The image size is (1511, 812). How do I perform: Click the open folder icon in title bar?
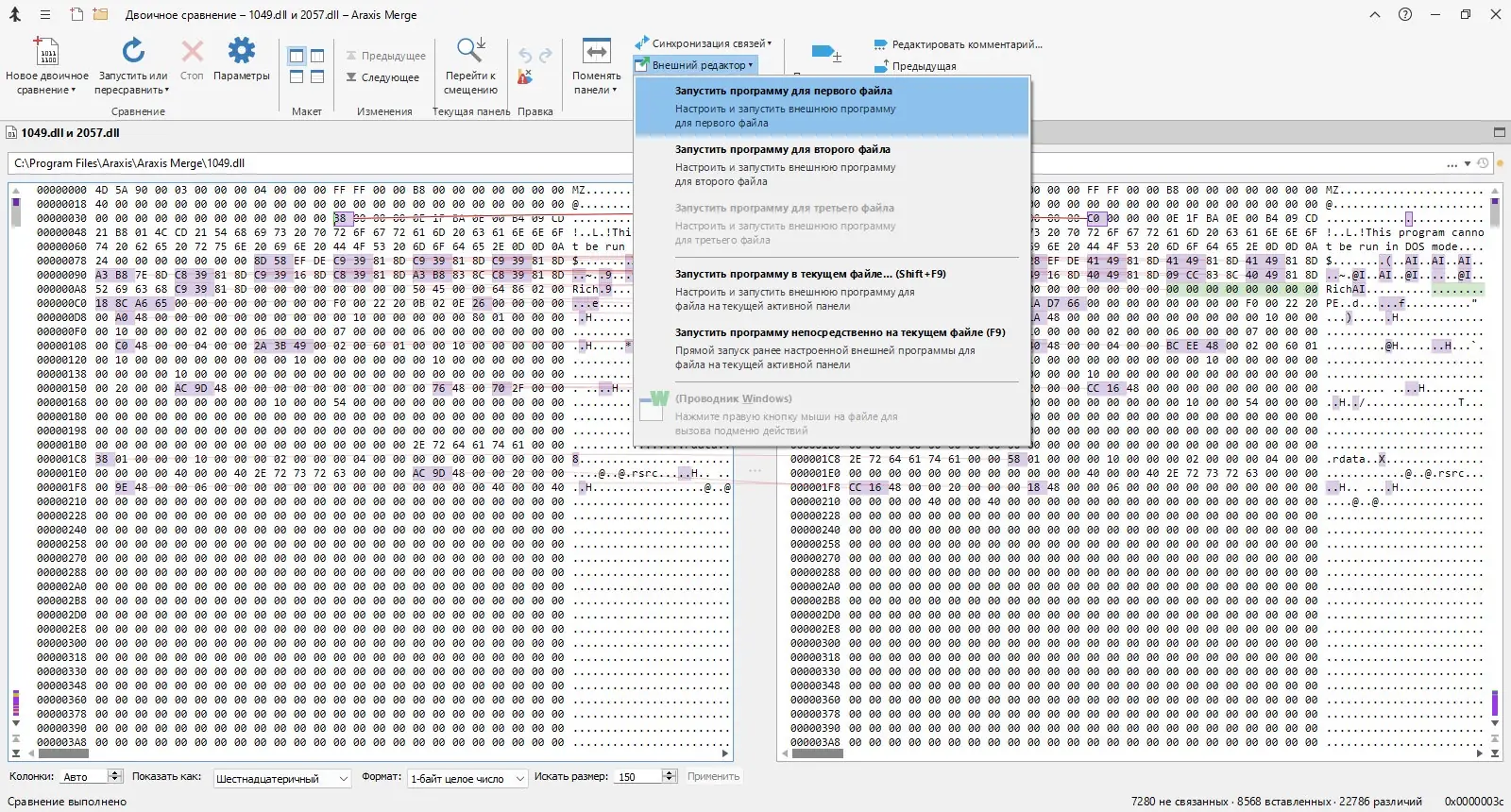point(100,15)
